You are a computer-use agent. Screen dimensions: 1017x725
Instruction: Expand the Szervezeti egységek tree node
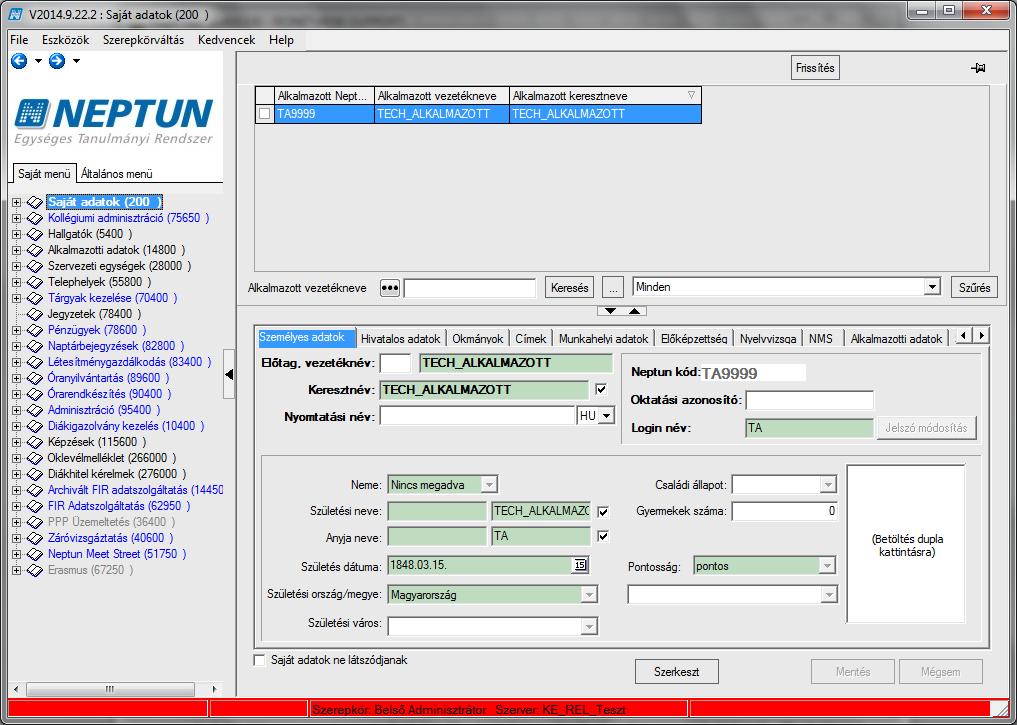pos(16,267)
